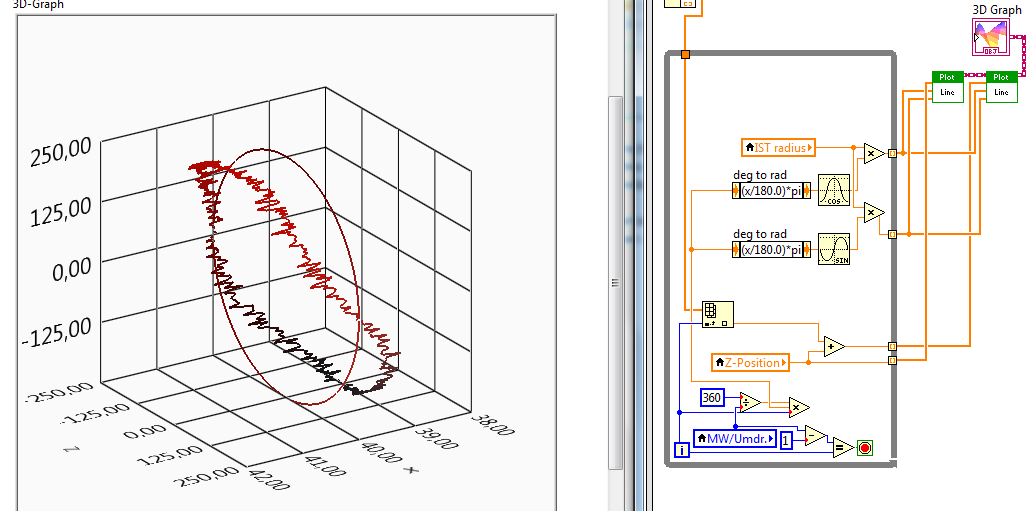Screen dimensions: 1032x511
Task: Click the numeric constant 1 beside MW/Umdr.
Action: [786, 441]
